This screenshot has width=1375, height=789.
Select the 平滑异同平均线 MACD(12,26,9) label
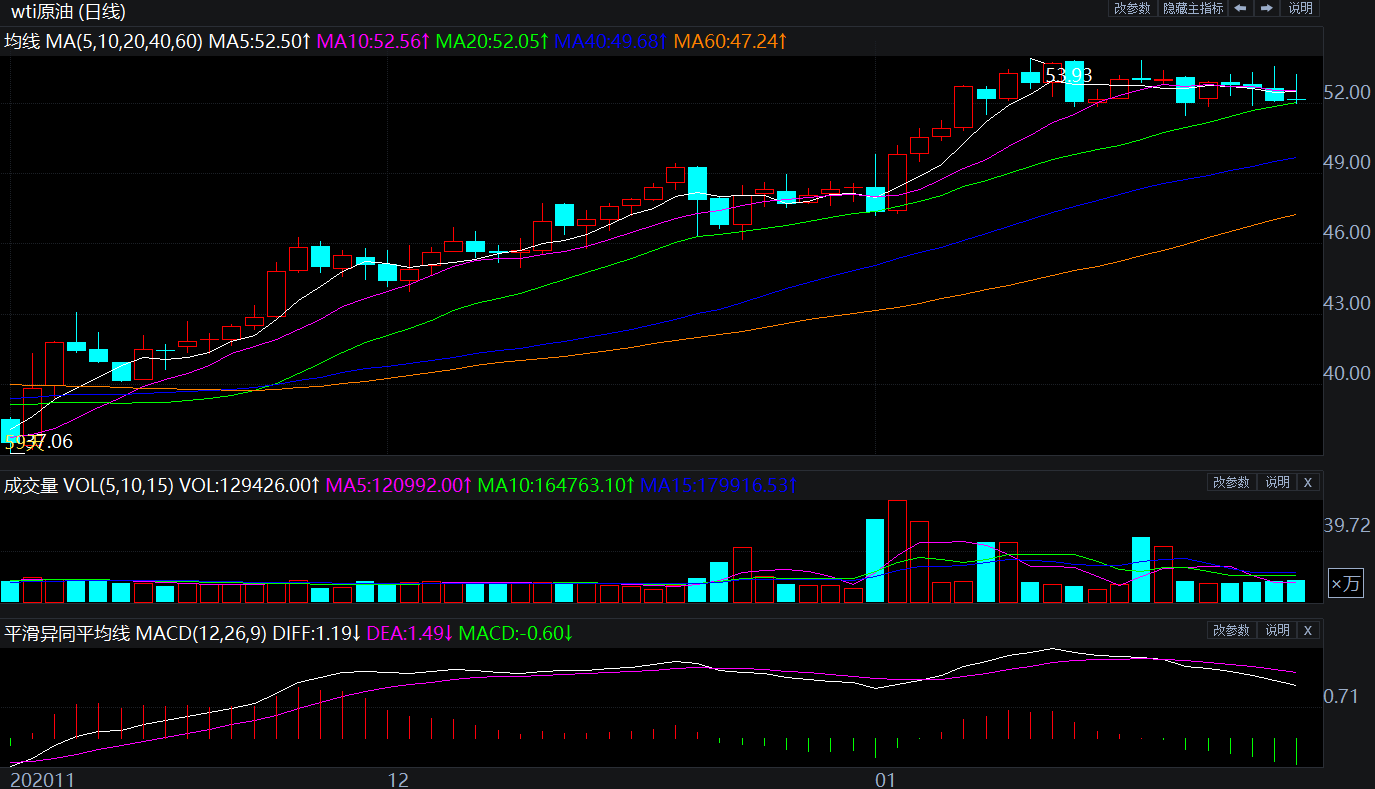pyautogui.click(x=135, y=633)
